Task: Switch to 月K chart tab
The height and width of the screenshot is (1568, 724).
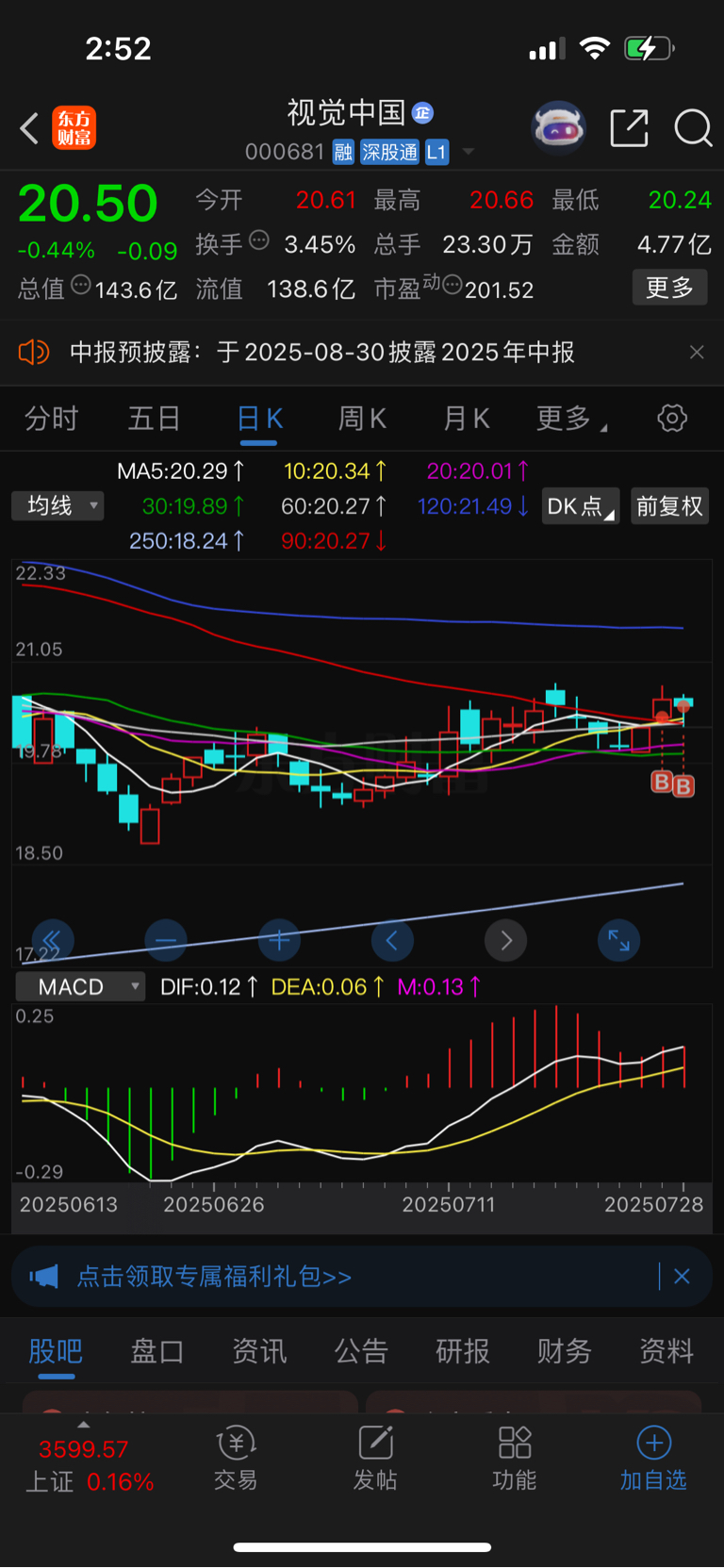Action: point(466,419)
